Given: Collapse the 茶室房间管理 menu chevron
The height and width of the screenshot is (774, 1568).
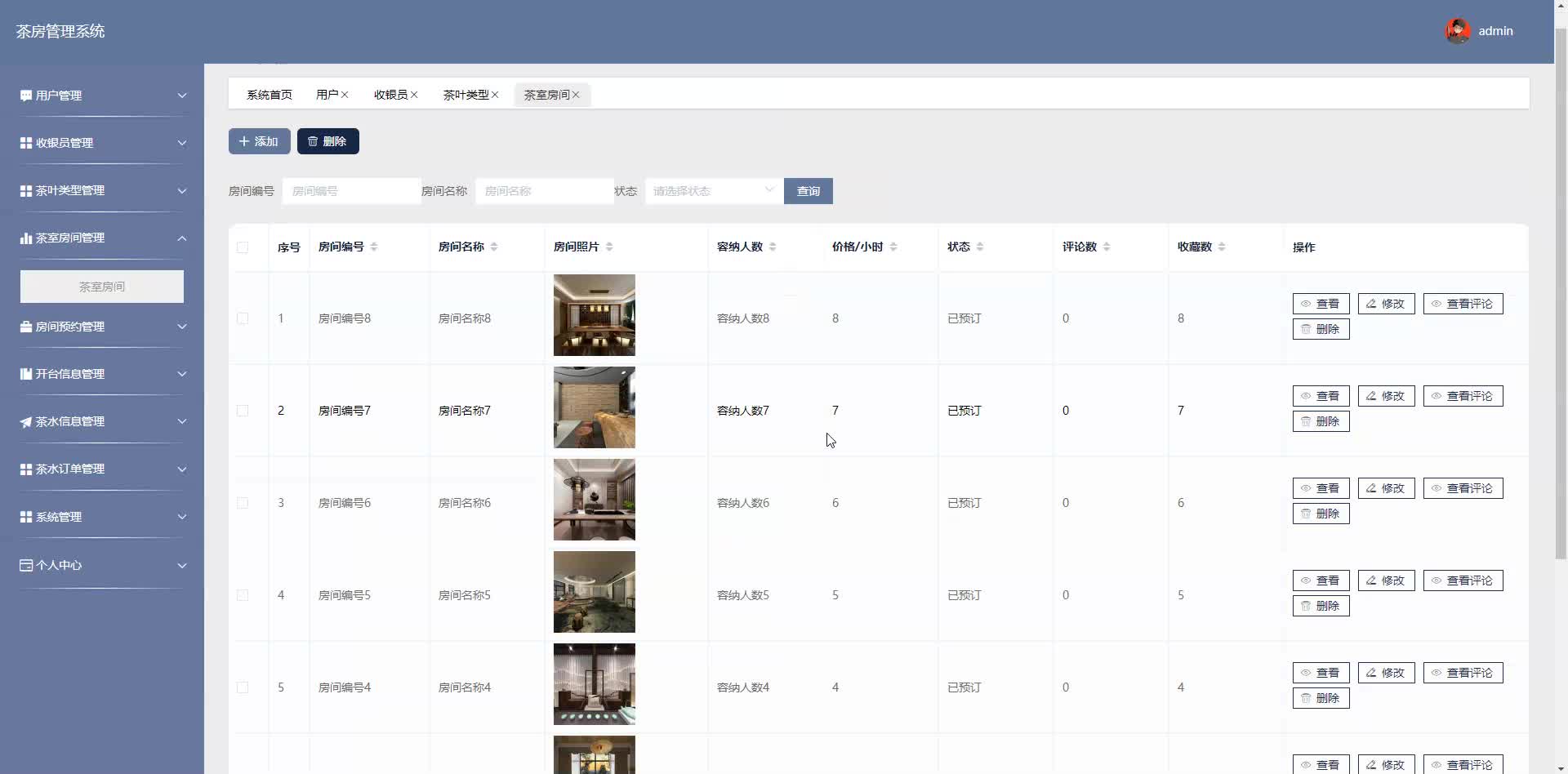Looking at the screenshot, I should pos(182,238).
